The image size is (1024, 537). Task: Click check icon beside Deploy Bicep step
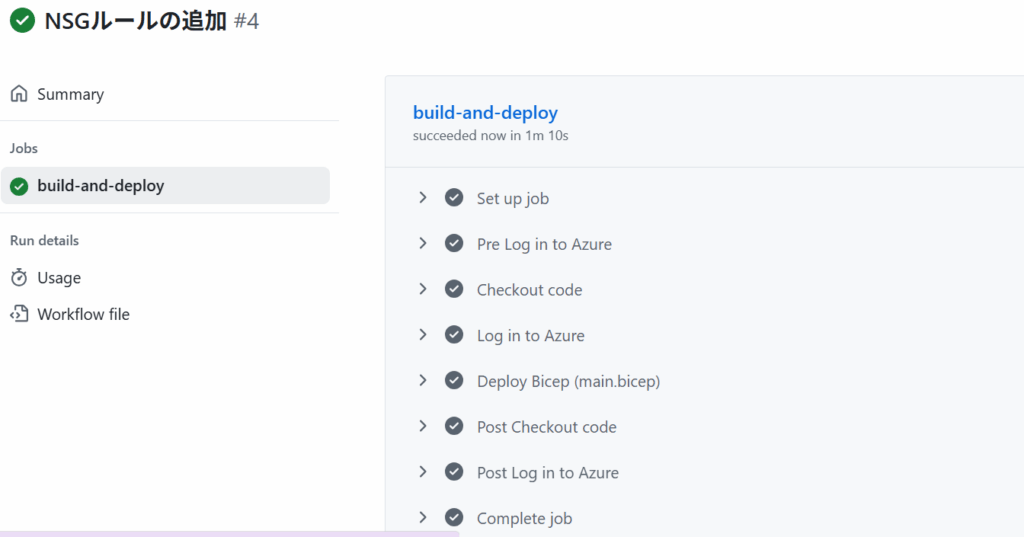(x=454, y=381)
